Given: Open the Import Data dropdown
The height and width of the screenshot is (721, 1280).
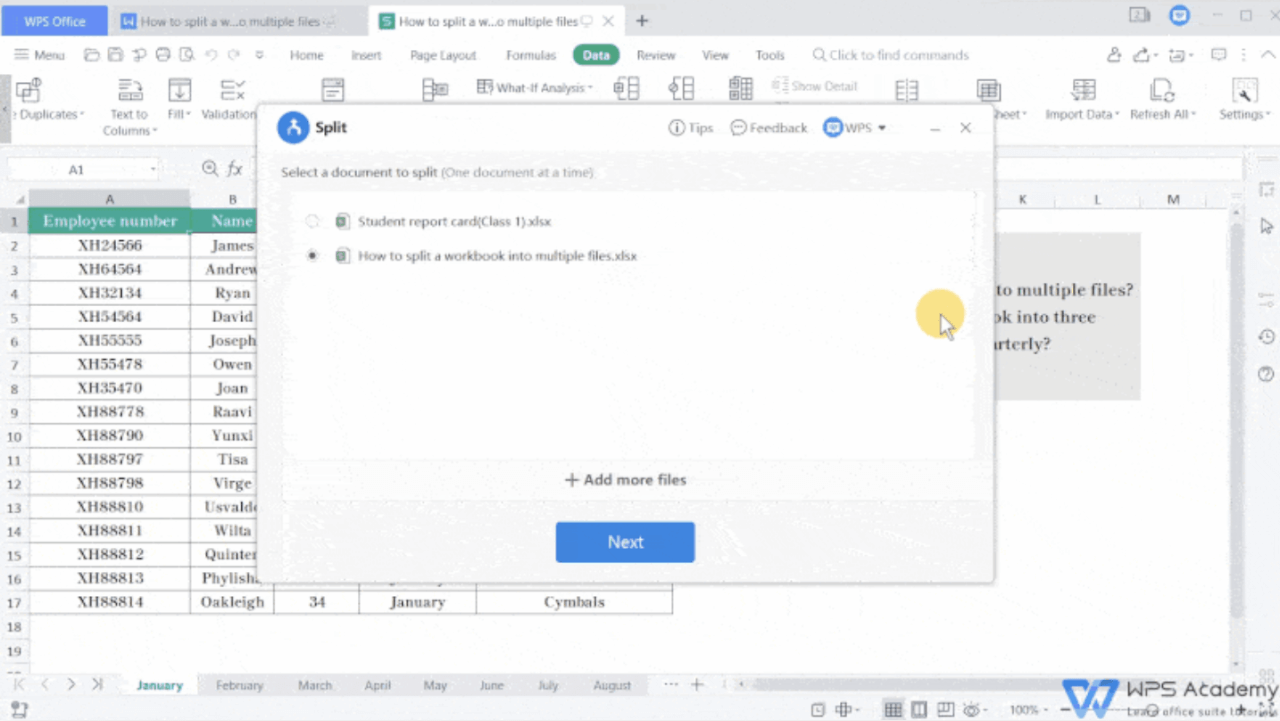Looking at the screenshot, I should tap(1082, 114).
